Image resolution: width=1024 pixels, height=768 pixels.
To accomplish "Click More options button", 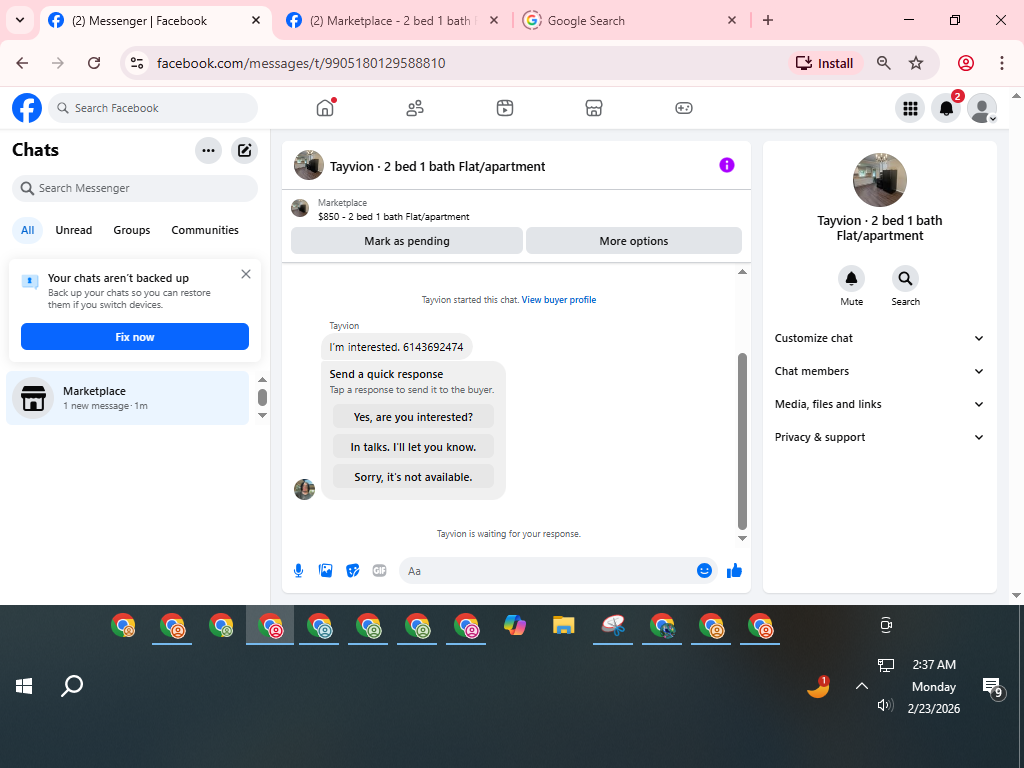I will click(633, 241).
